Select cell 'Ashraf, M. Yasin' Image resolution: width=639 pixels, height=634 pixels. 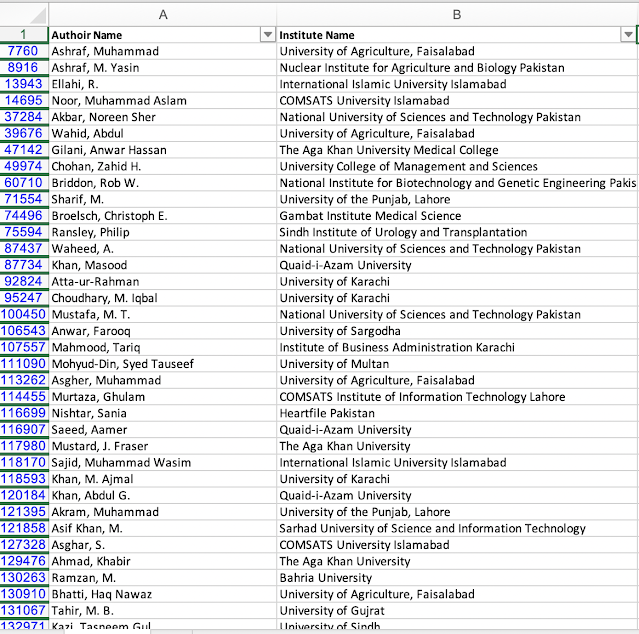pyautogui.click(x=162, y=68)
